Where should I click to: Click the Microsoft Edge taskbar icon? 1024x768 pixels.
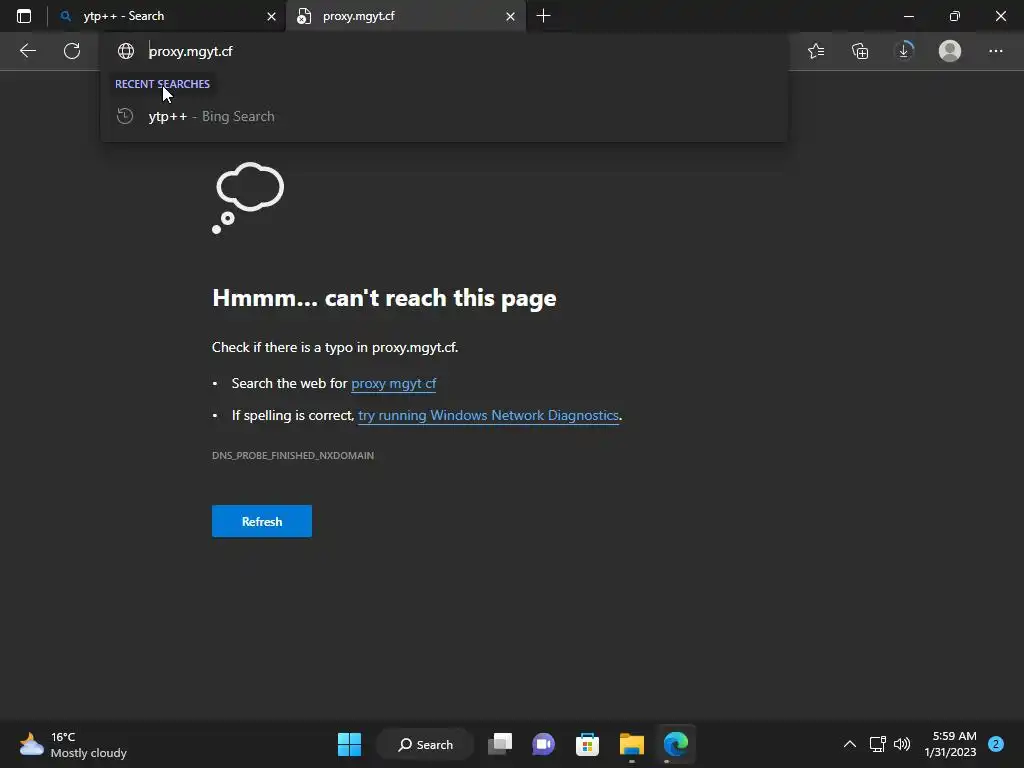676,744
